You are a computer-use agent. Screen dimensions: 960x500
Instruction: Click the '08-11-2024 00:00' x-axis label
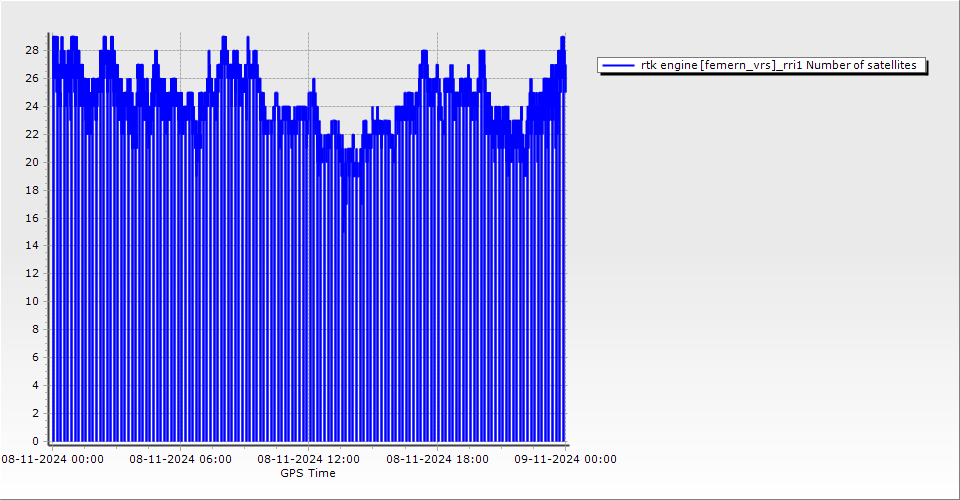(x=52, y=459)
